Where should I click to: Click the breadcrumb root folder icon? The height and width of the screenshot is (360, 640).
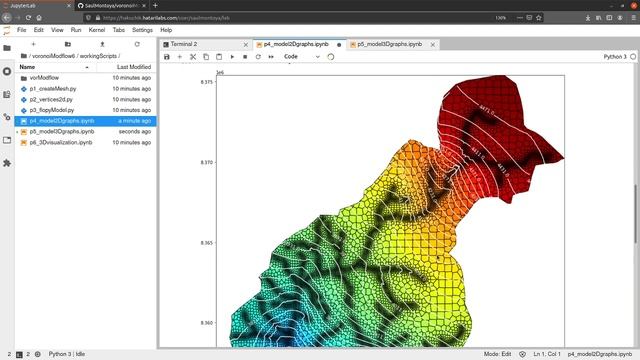coord(24,56)
